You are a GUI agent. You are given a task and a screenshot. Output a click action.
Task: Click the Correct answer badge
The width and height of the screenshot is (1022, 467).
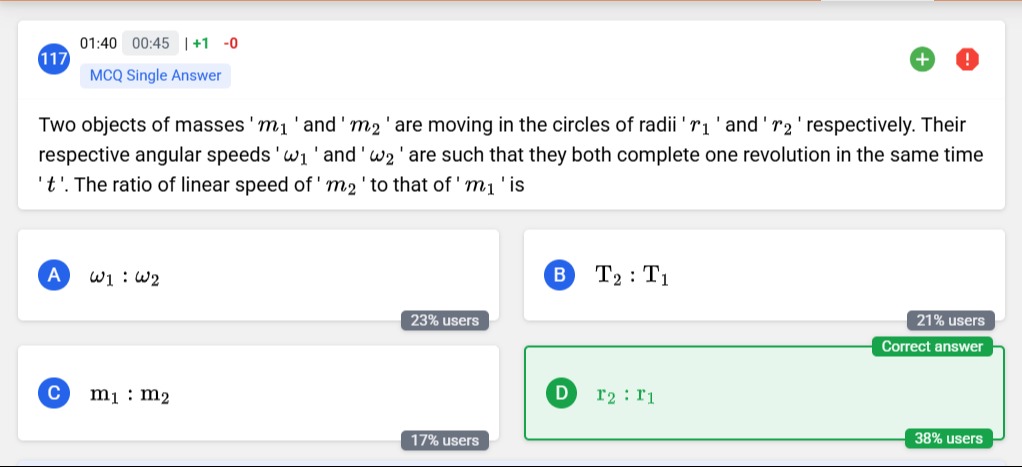pos(932,346)
